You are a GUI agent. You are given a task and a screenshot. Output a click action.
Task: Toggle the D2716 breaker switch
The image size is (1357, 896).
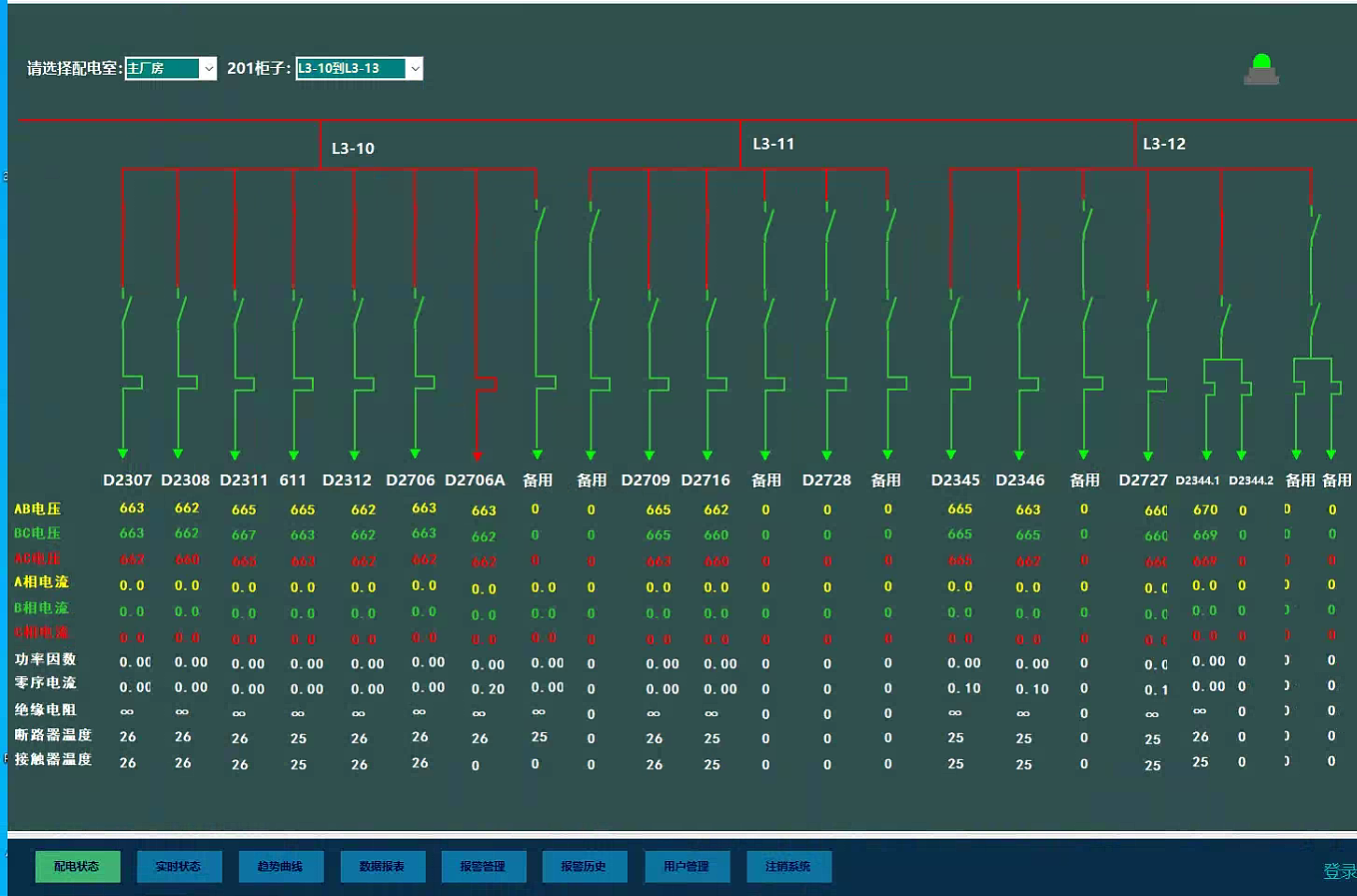[709, 312]
